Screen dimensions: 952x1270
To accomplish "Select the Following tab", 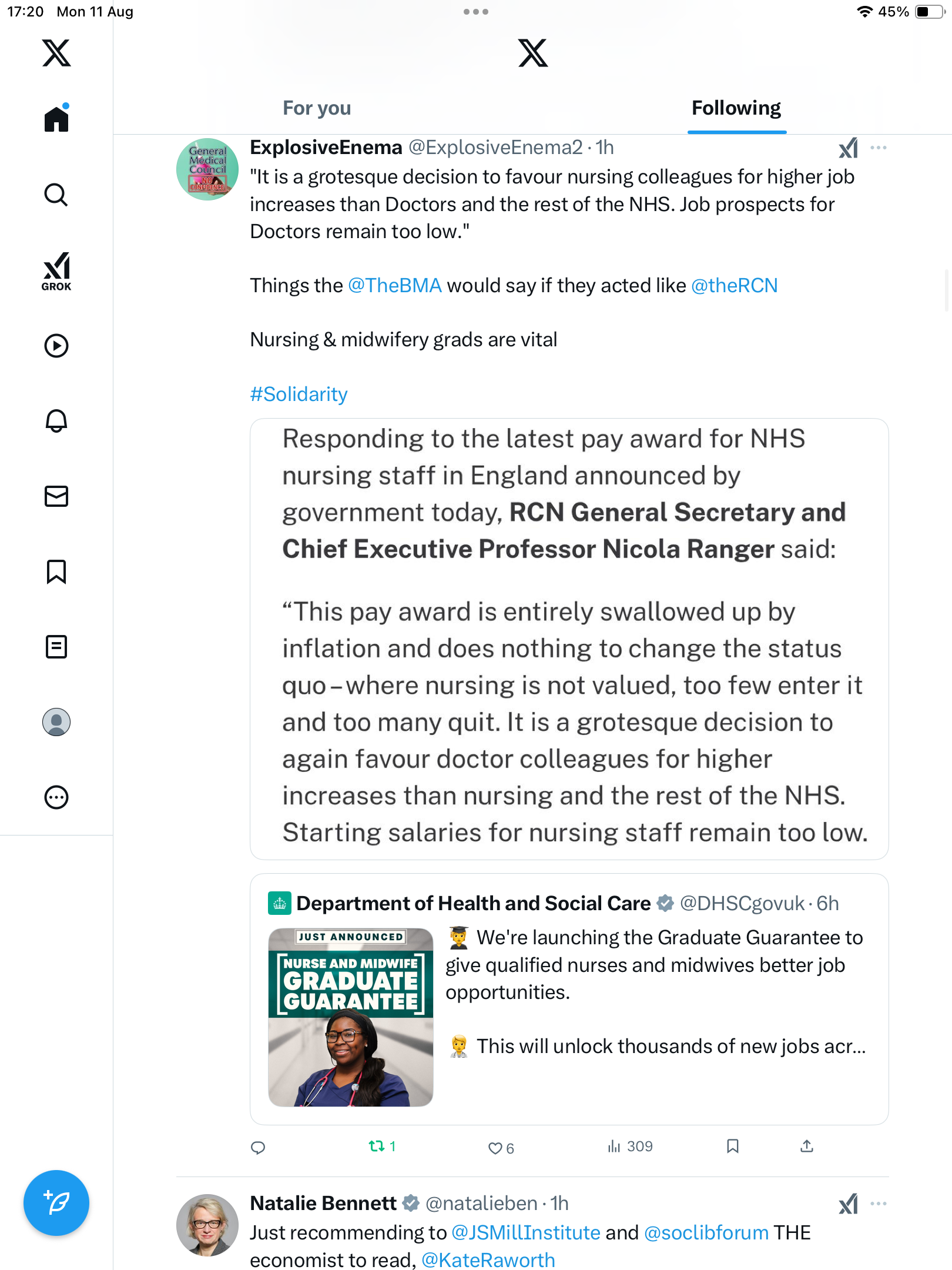I will pyautogui.click(x=736, y=108).
